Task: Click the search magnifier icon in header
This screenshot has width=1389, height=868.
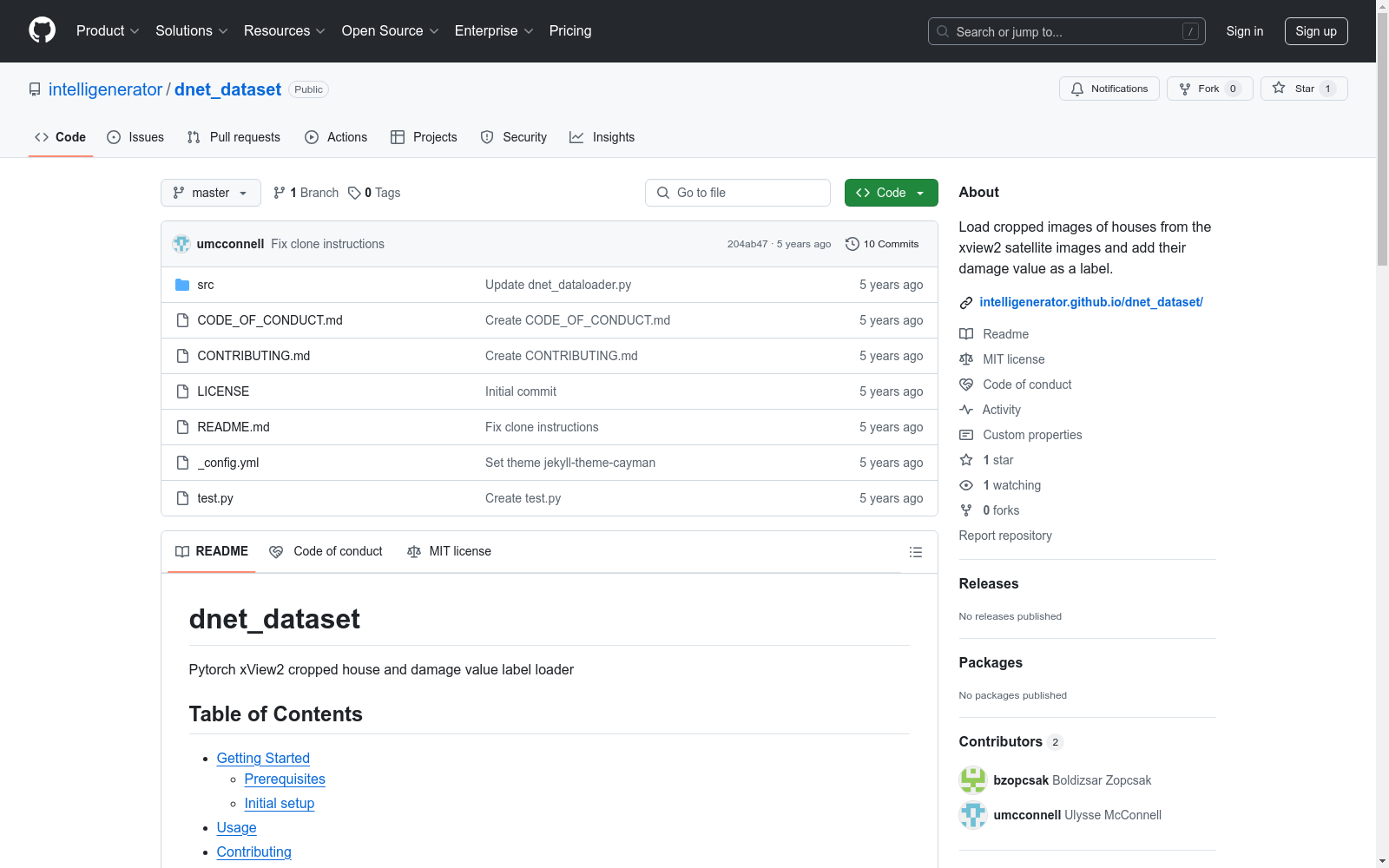Action: tap(943, 31)
